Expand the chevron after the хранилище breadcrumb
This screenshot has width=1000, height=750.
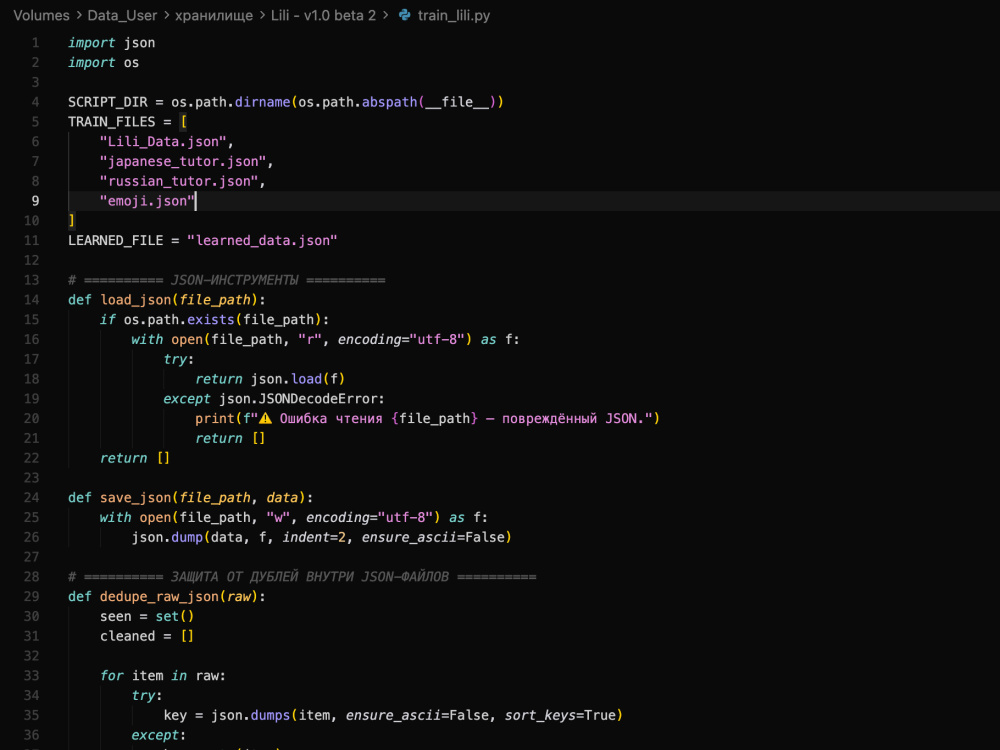point(261,15)
